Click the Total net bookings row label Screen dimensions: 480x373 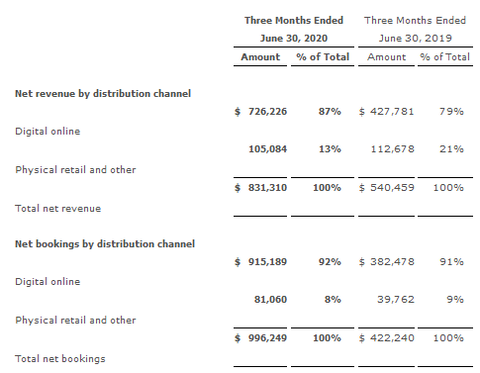click(60, 359)
